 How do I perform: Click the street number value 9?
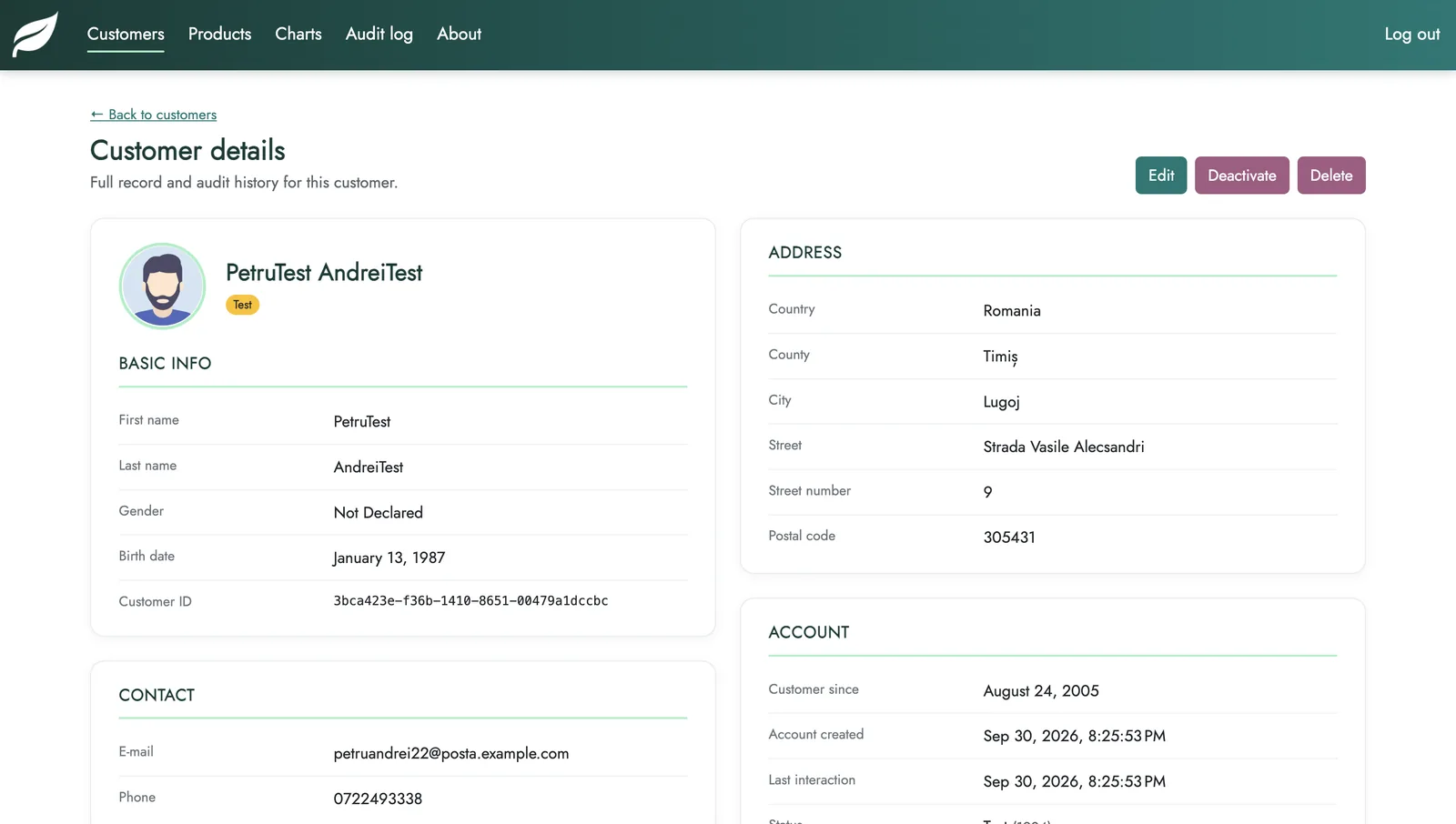tap(987, 492)
